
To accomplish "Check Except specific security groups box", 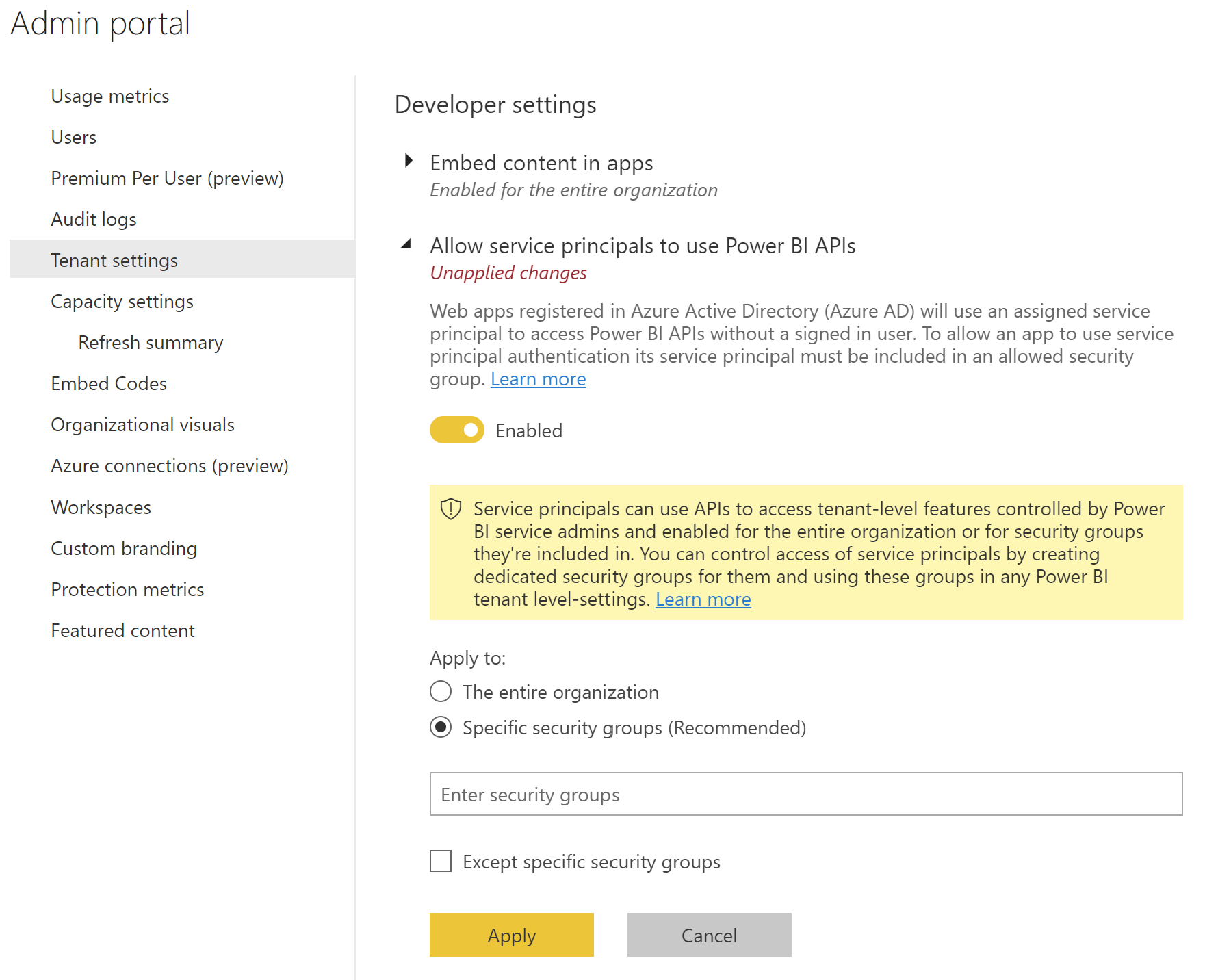I will 441,861.
